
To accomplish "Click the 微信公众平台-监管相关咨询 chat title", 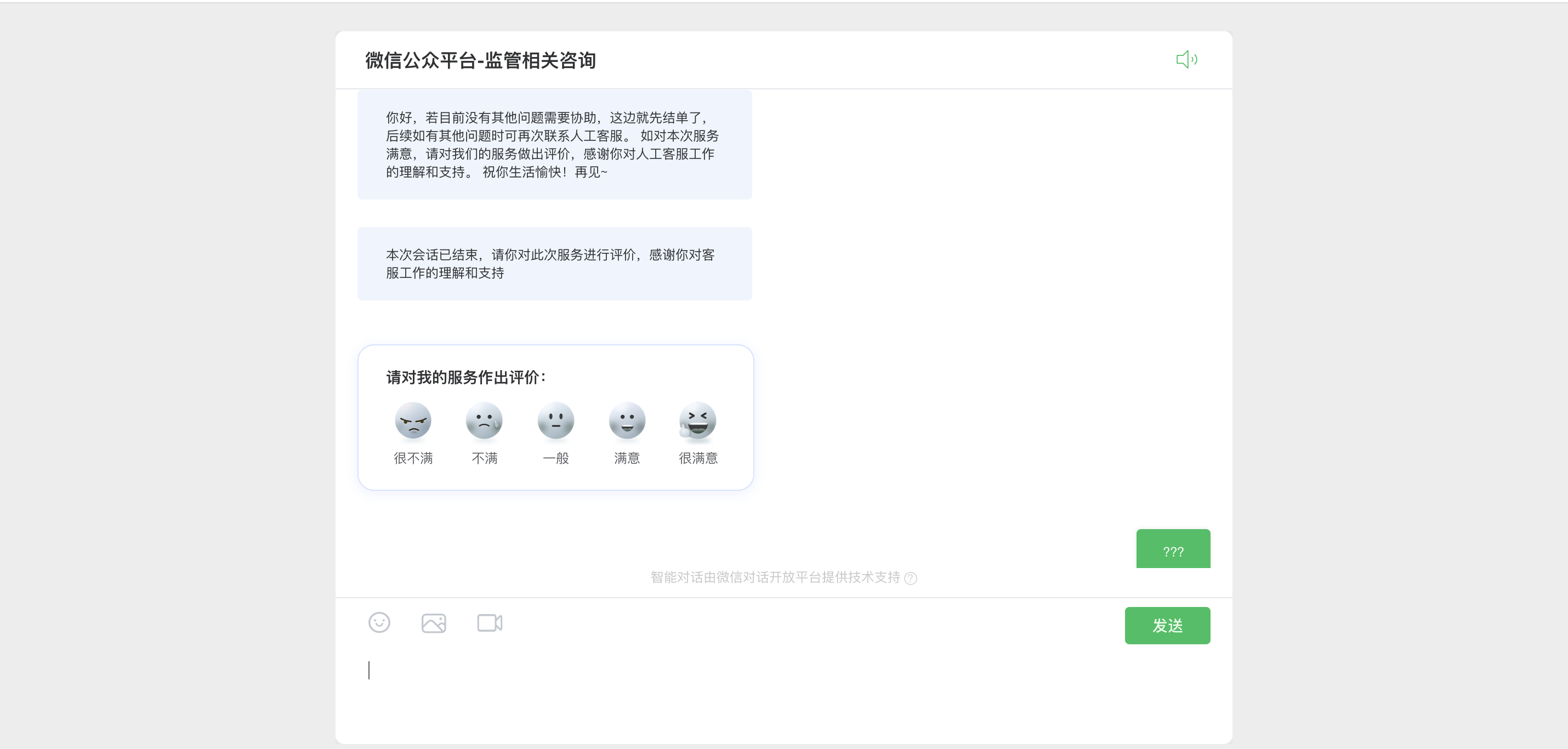I will (x=480, y=60).
